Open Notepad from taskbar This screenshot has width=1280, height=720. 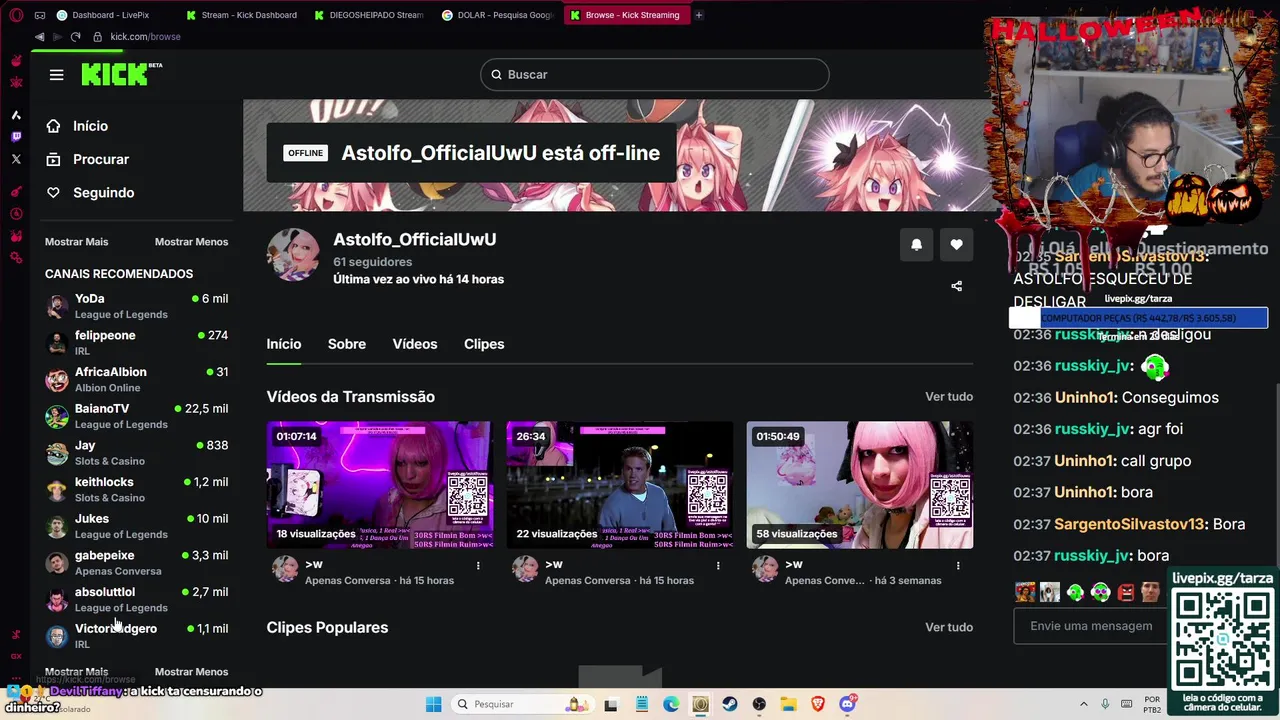click(x=642, y=704)
